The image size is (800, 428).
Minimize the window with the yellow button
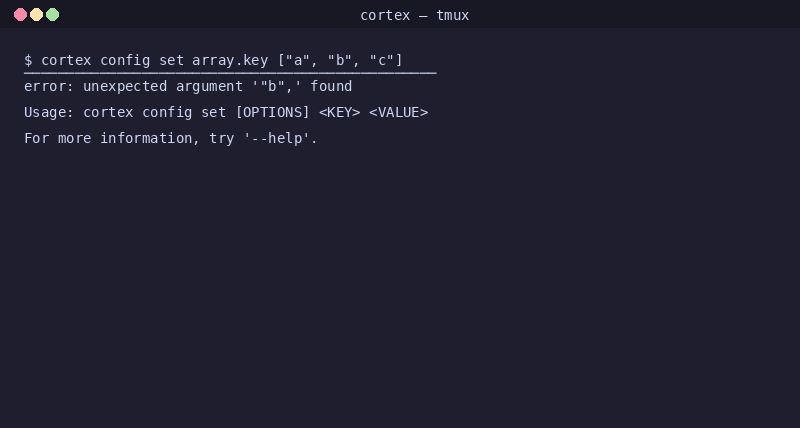(x=36, y=15)
